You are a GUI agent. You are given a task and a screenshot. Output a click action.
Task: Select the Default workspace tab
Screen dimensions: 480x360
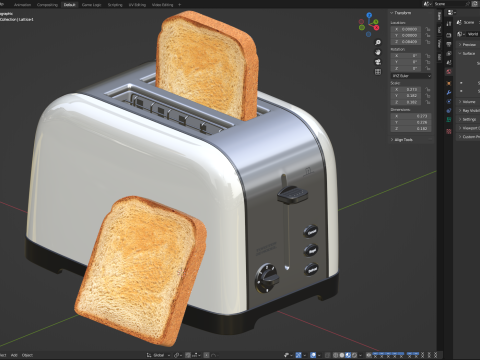click(x=69, y=5)
